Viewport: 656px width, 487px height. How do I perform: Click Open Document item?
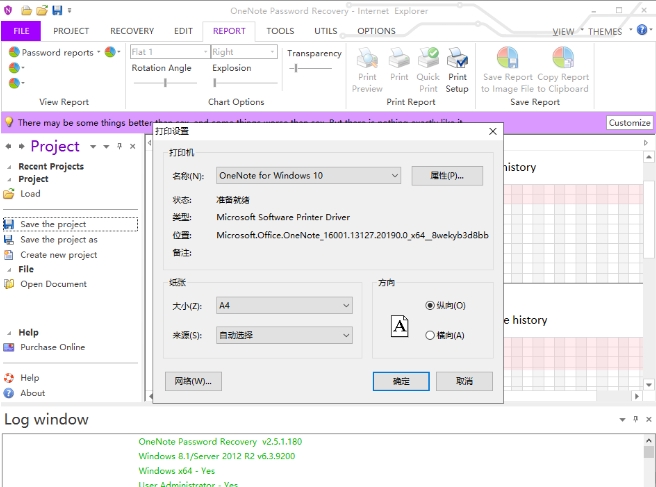[x=45, y=284]
